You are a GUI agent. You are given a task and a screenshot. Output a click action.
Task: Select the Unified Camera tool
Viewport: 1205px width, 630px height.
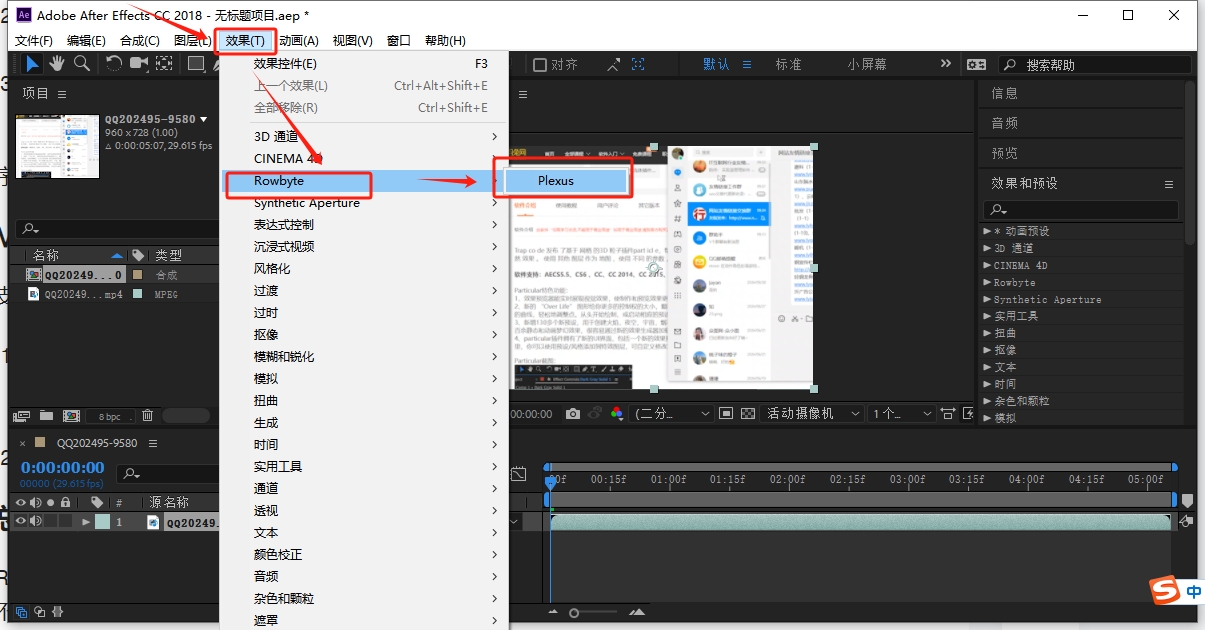click(x=139, y=64)
